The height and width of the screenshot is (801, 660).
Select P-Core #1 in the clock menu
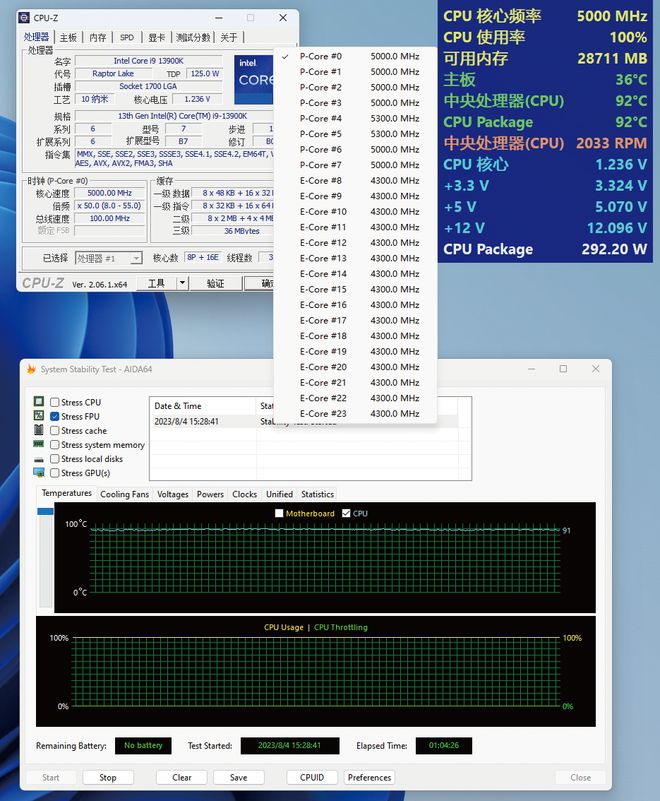coord(355,72)
